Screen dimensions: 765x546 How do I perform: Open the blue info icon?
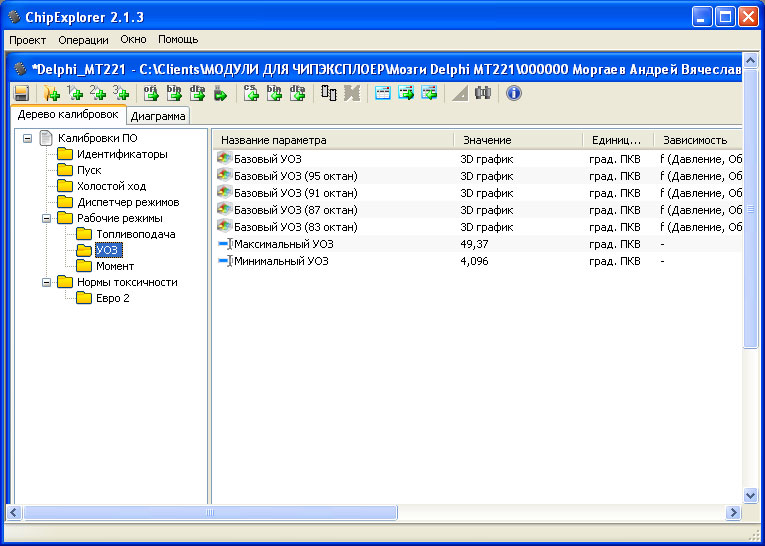click(x=514, y=94)
